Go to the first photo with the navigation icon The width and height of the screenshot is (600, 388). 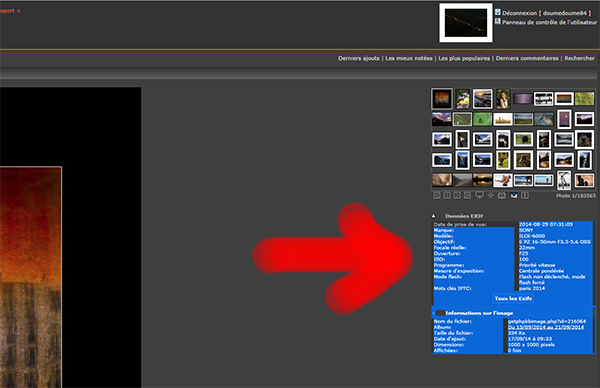coord(437,195)
